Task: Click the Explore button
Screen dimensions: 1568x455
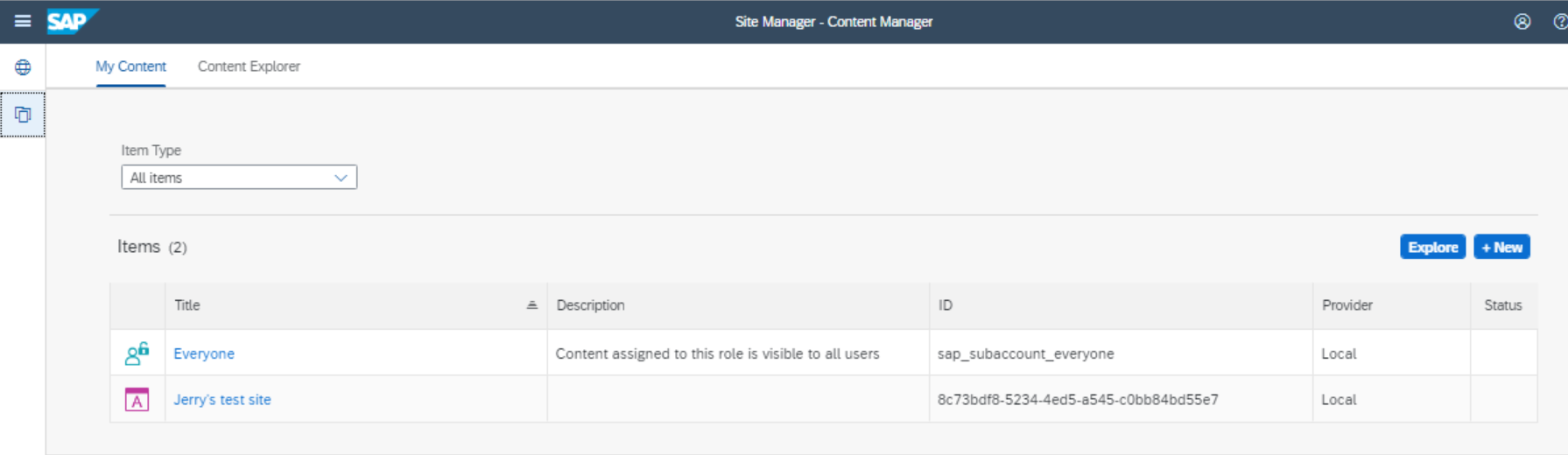Action: tap(1432, 248)
